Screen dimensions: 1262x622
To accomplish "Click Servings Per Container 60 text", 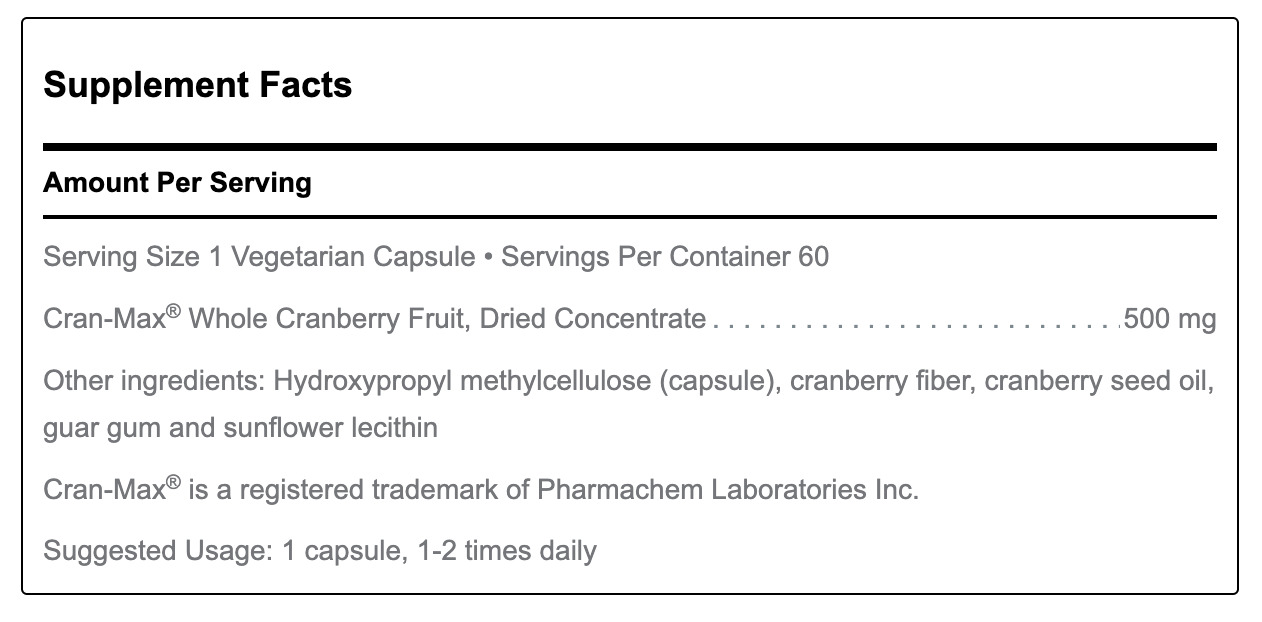I will click(x=665, y=257).
